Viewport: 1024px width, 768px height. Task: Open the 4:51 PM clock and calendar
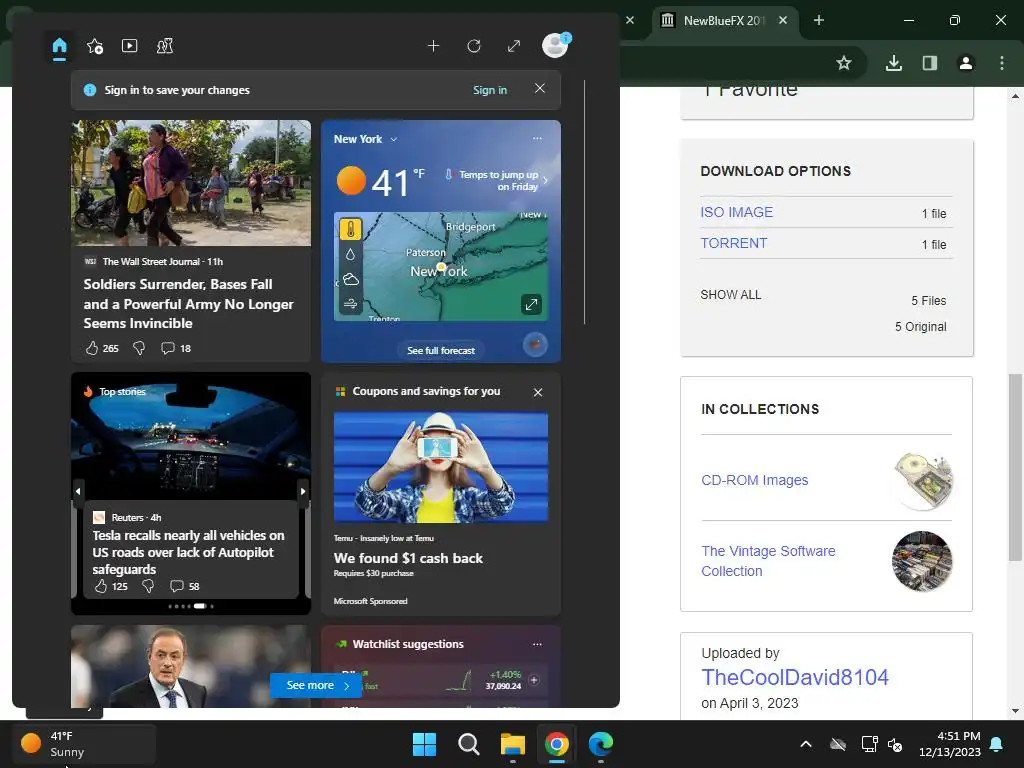point(950,744)
